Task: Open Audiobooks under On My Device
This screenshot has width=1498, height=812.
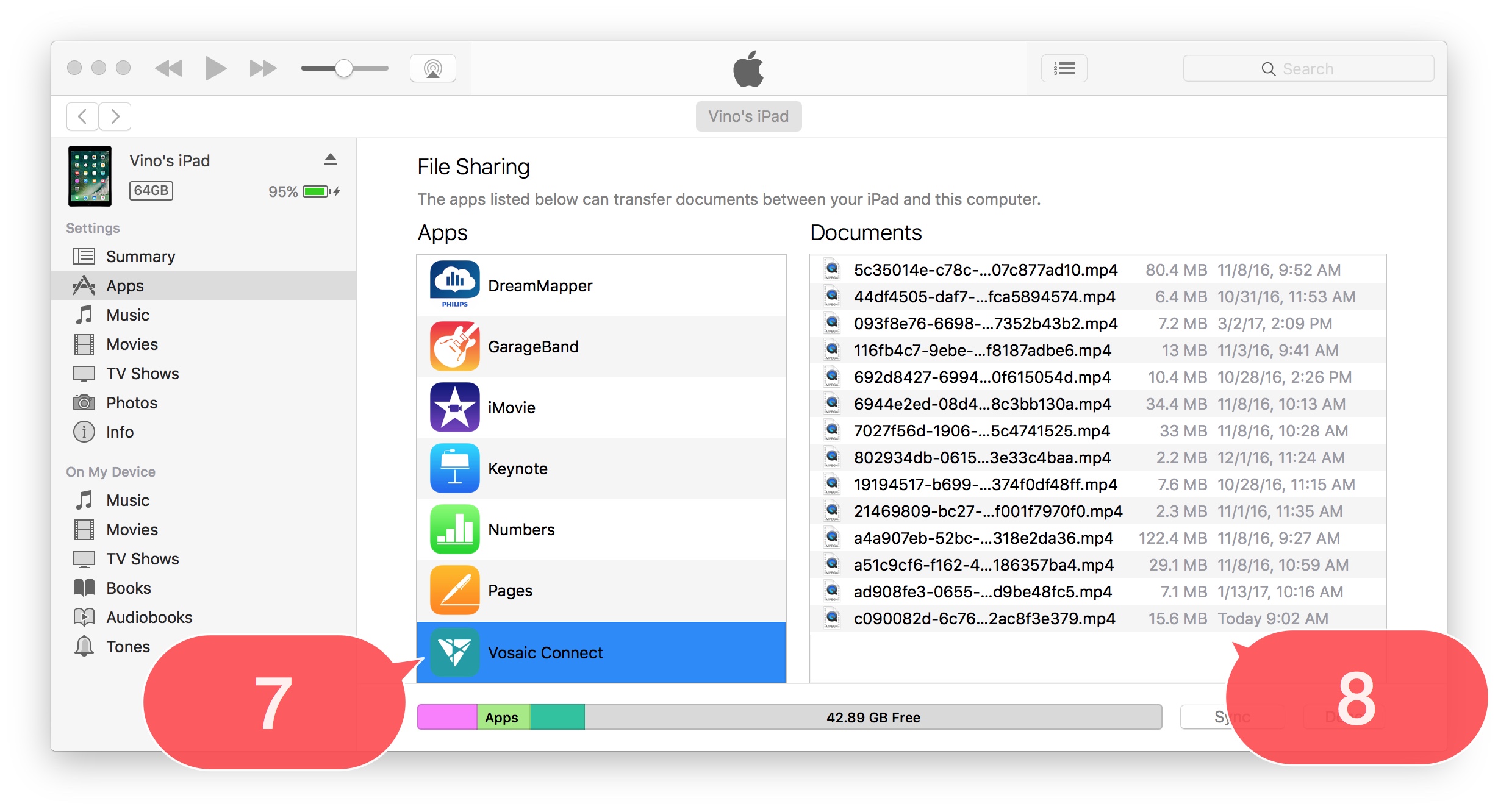Action: [149, 617]
